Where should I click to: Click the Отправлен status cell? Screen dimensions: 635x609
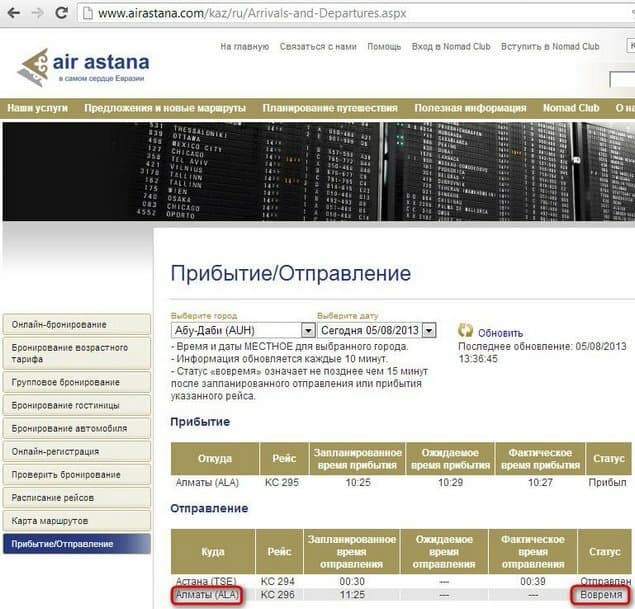pos(606,581)
